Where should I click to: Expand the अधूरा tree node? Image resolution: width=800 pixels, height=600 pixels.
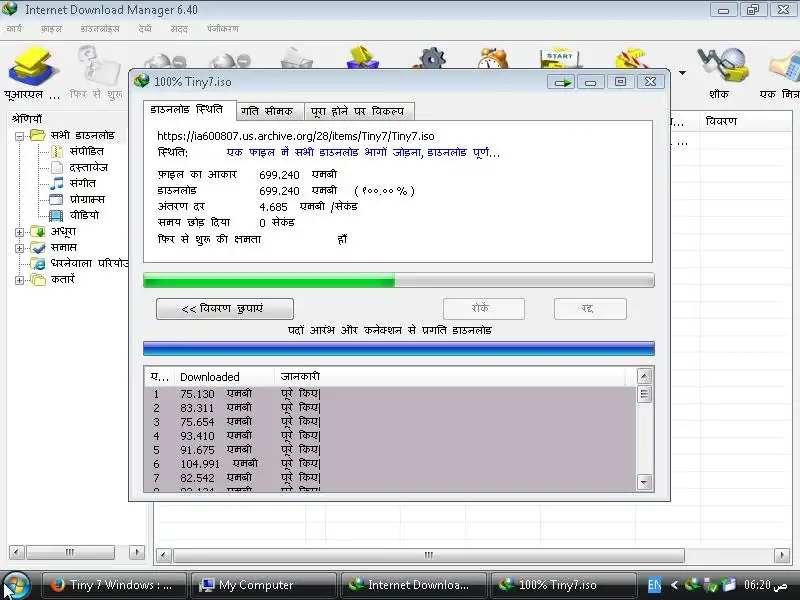point(19,232)
